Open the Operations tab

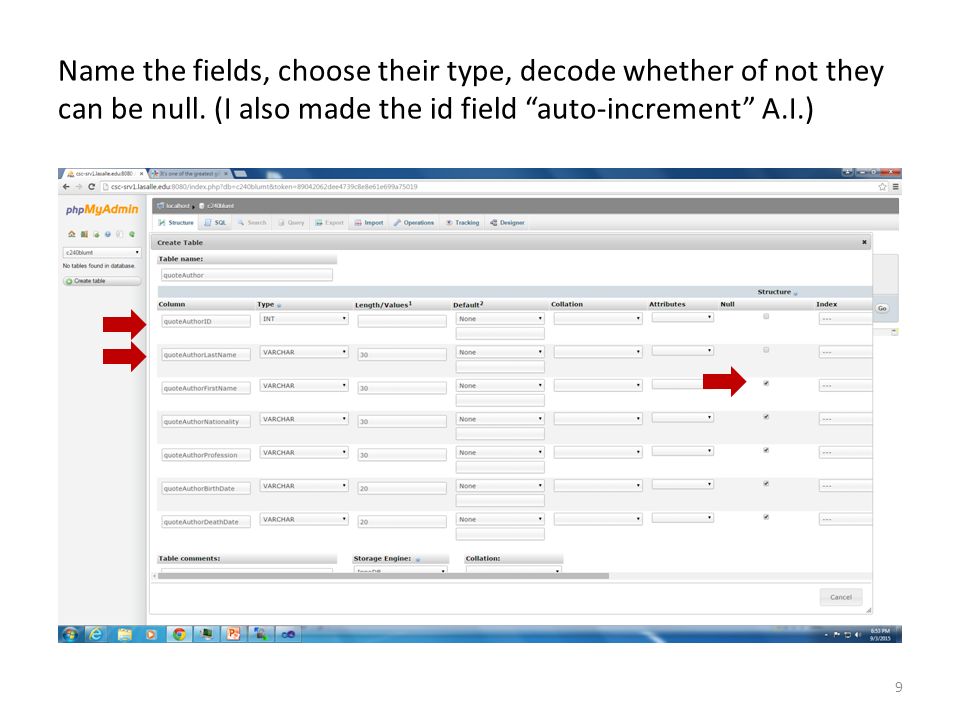click(413, 223)
